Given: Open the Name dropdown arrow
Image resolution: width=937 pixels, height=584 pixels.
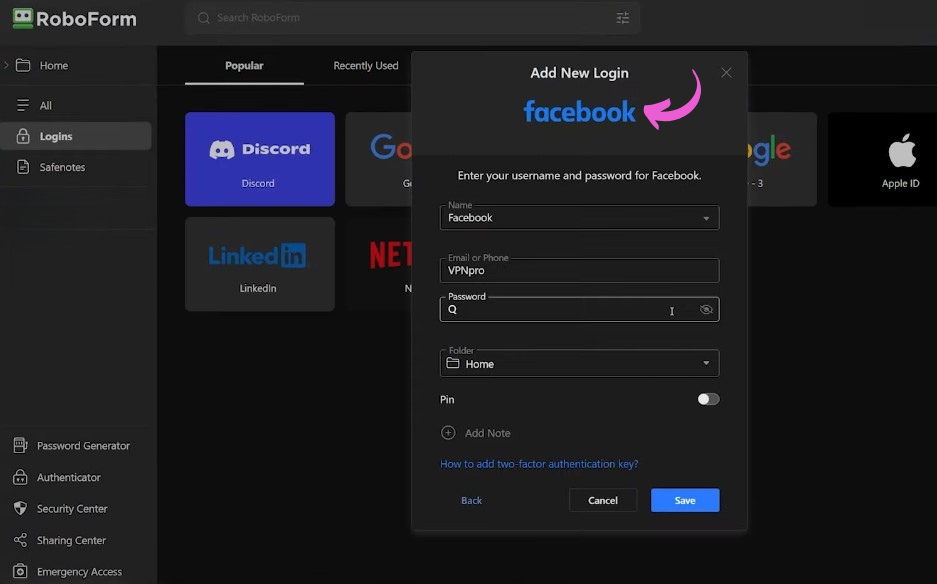Looking at the screenshot, I should [706, 218].
